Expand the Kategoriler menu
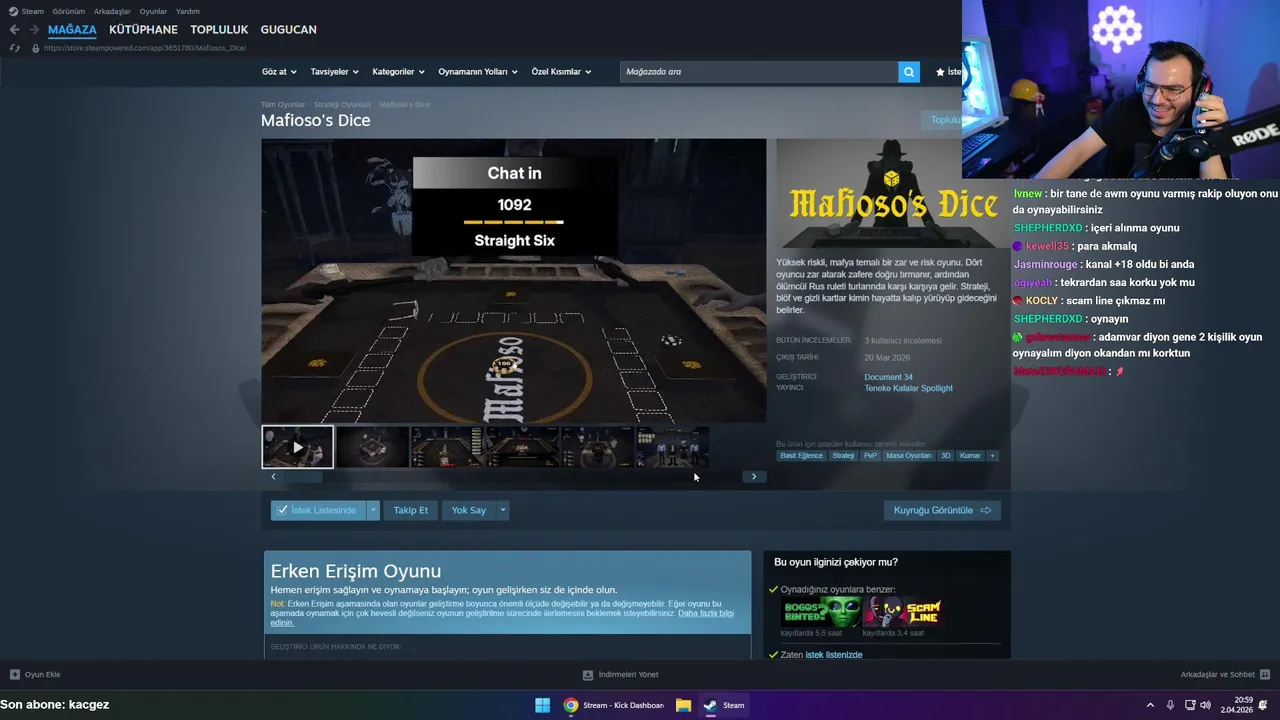 (398, 72)
